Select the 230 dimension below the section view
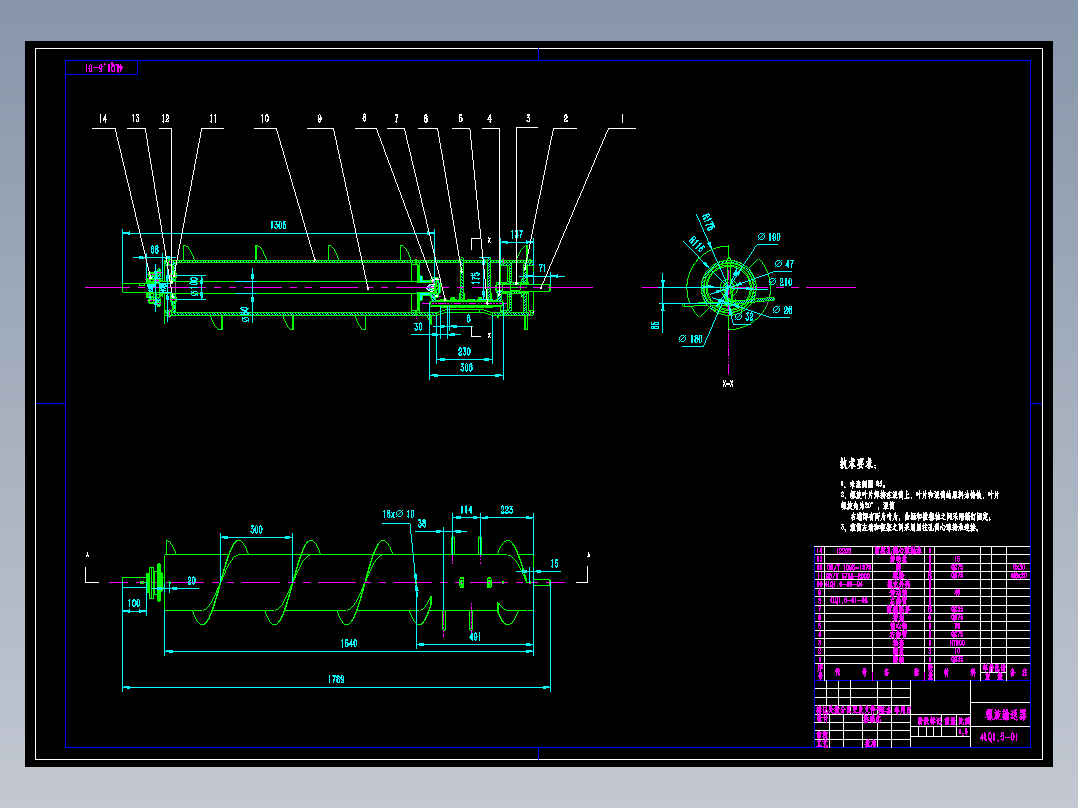 click(464, 351)
